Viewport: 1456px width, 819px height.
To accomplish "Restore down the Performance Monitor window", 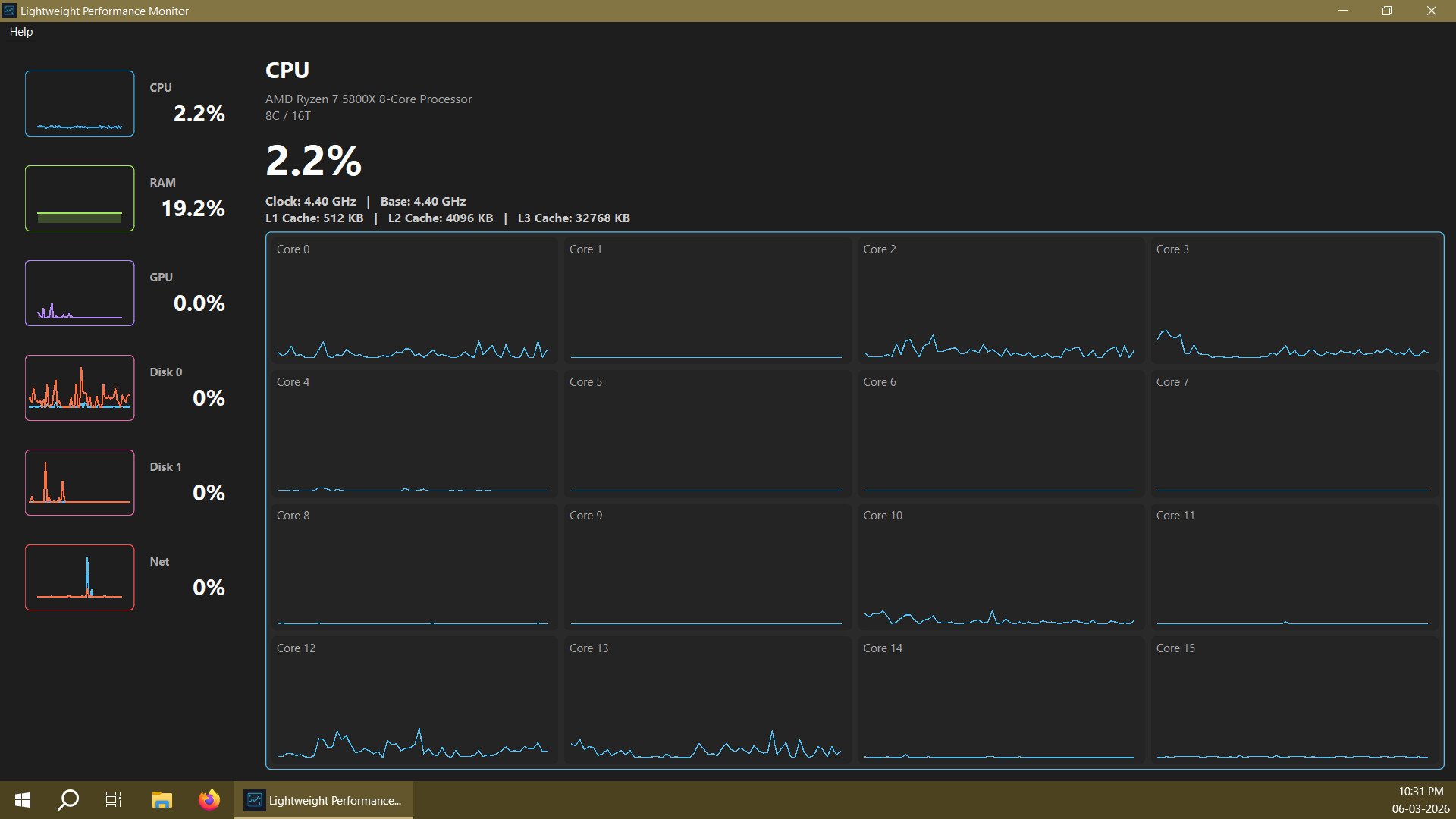I will point(1387,11).
